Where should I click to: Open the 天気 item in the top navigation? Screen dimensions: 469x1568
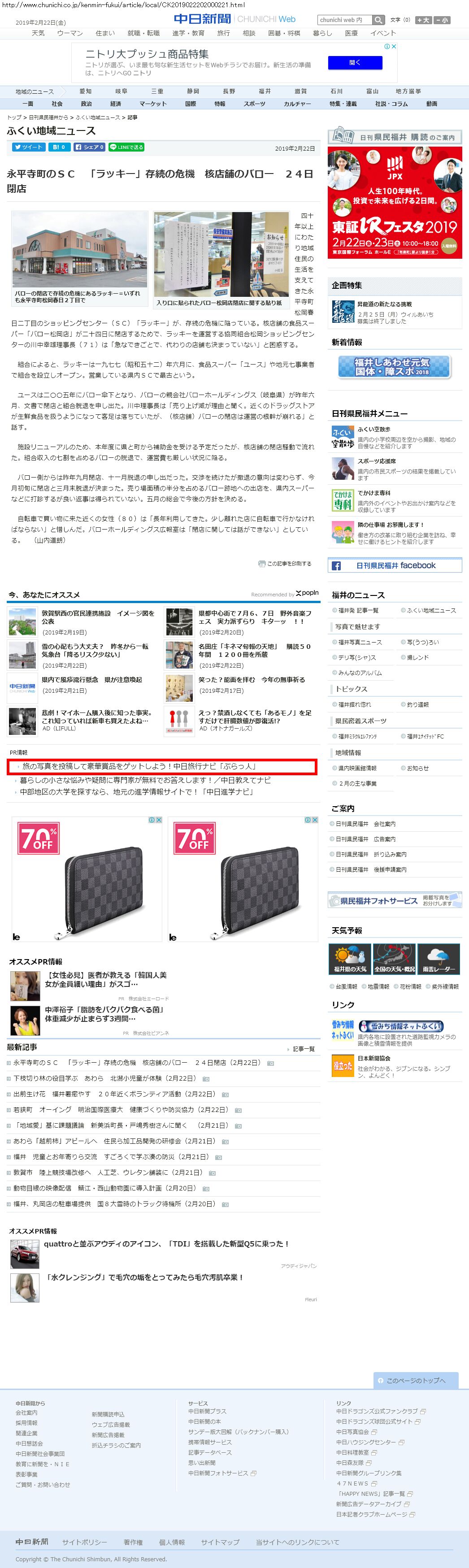pos(38,33)
